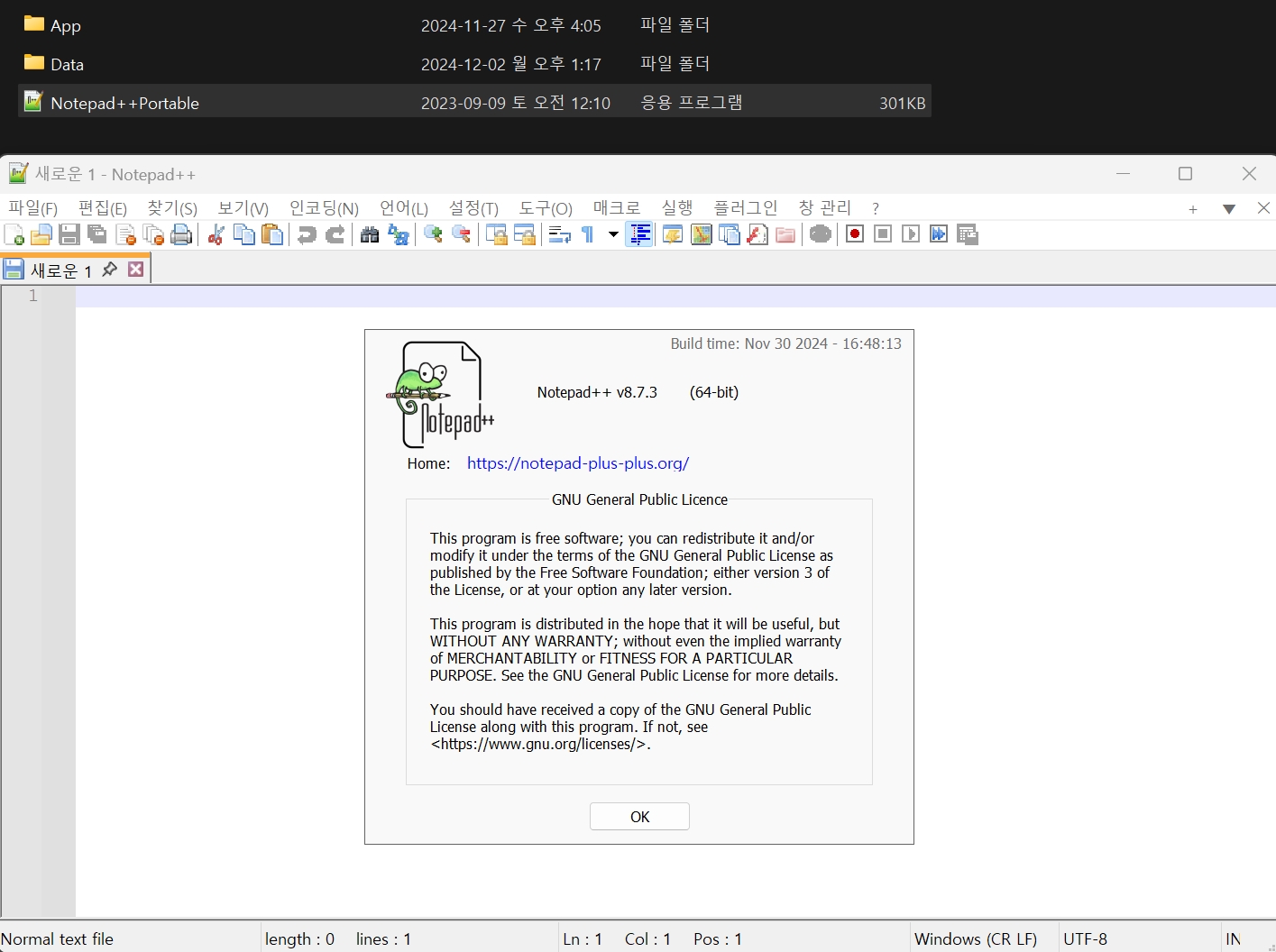Select the 새로운 1 document tab
1276x952 pixels.
pos(61,270)
